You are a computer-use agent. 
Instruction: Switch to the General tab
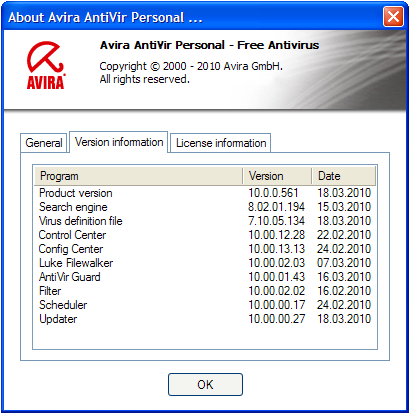[x=44, y=143]
